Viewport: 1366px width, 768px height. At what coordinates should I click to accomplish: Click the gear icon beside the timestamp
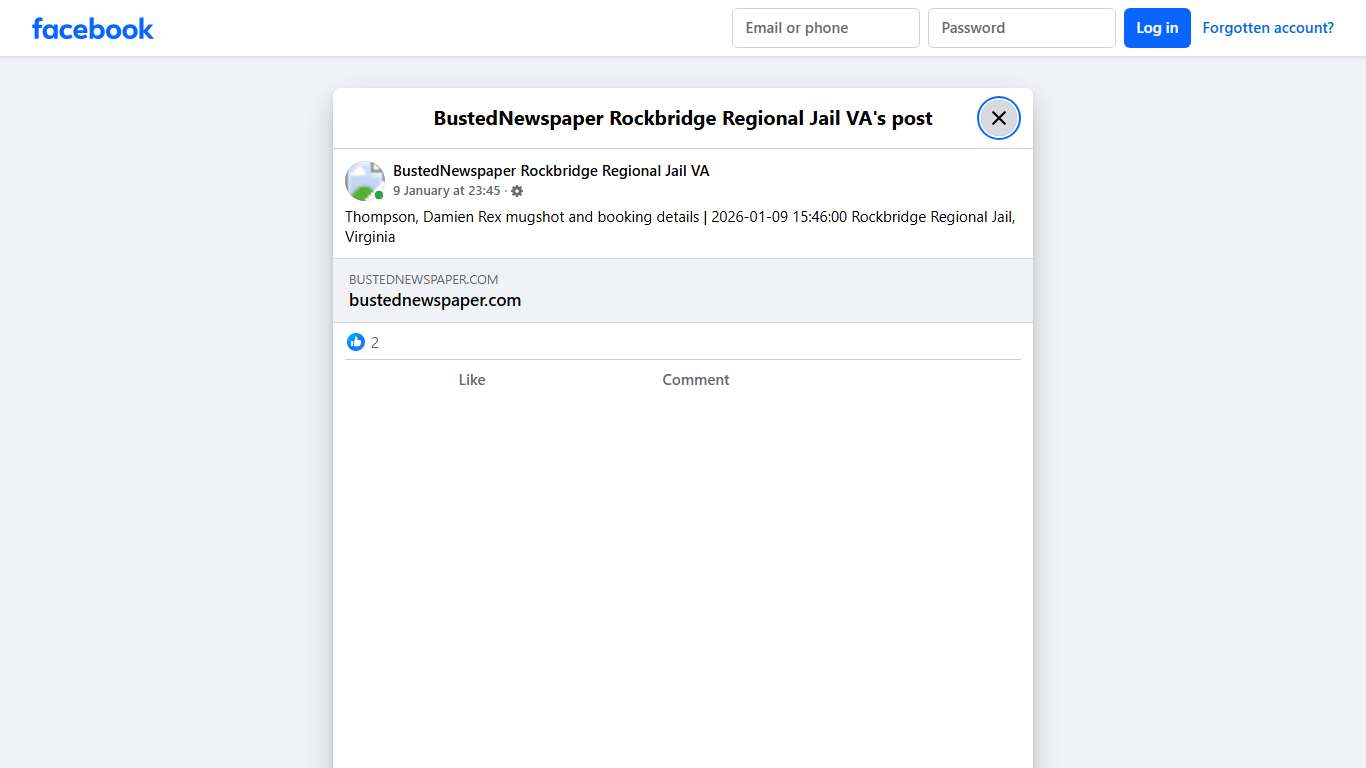[517, 191]
